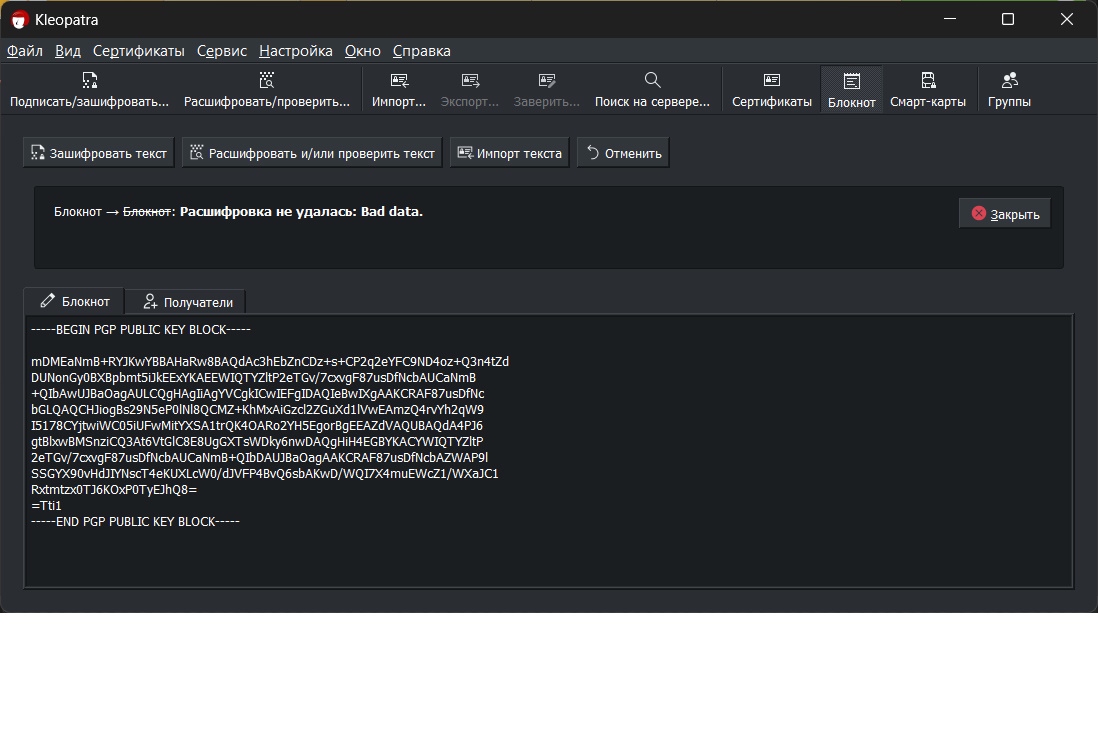Click the line starting with gtBlxwBMSnzi
1098x750 pixels.
click(x=257, y=442)
